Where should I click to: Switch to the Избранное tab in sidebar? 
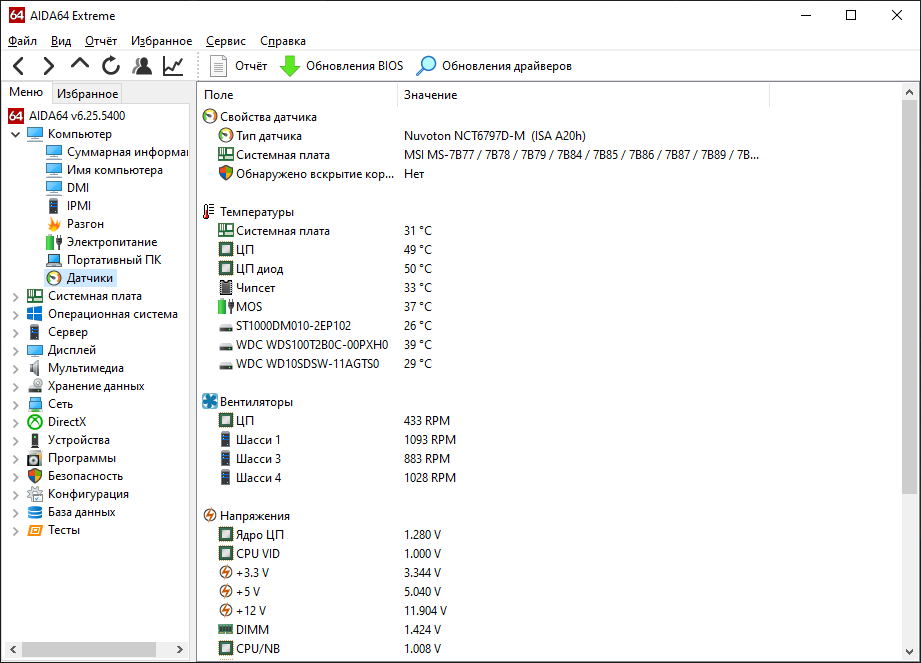pos(88,93)
